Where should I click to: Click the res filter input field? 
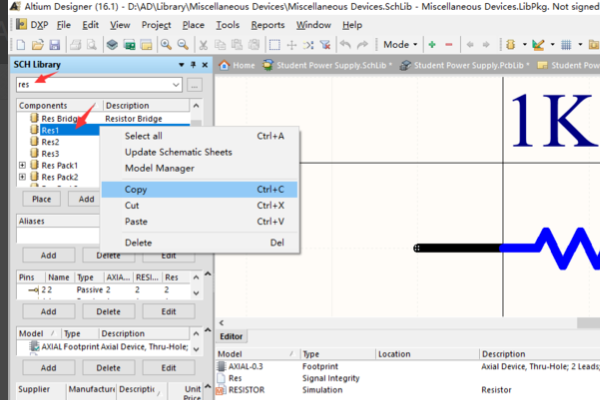click(x=93, y=85)
